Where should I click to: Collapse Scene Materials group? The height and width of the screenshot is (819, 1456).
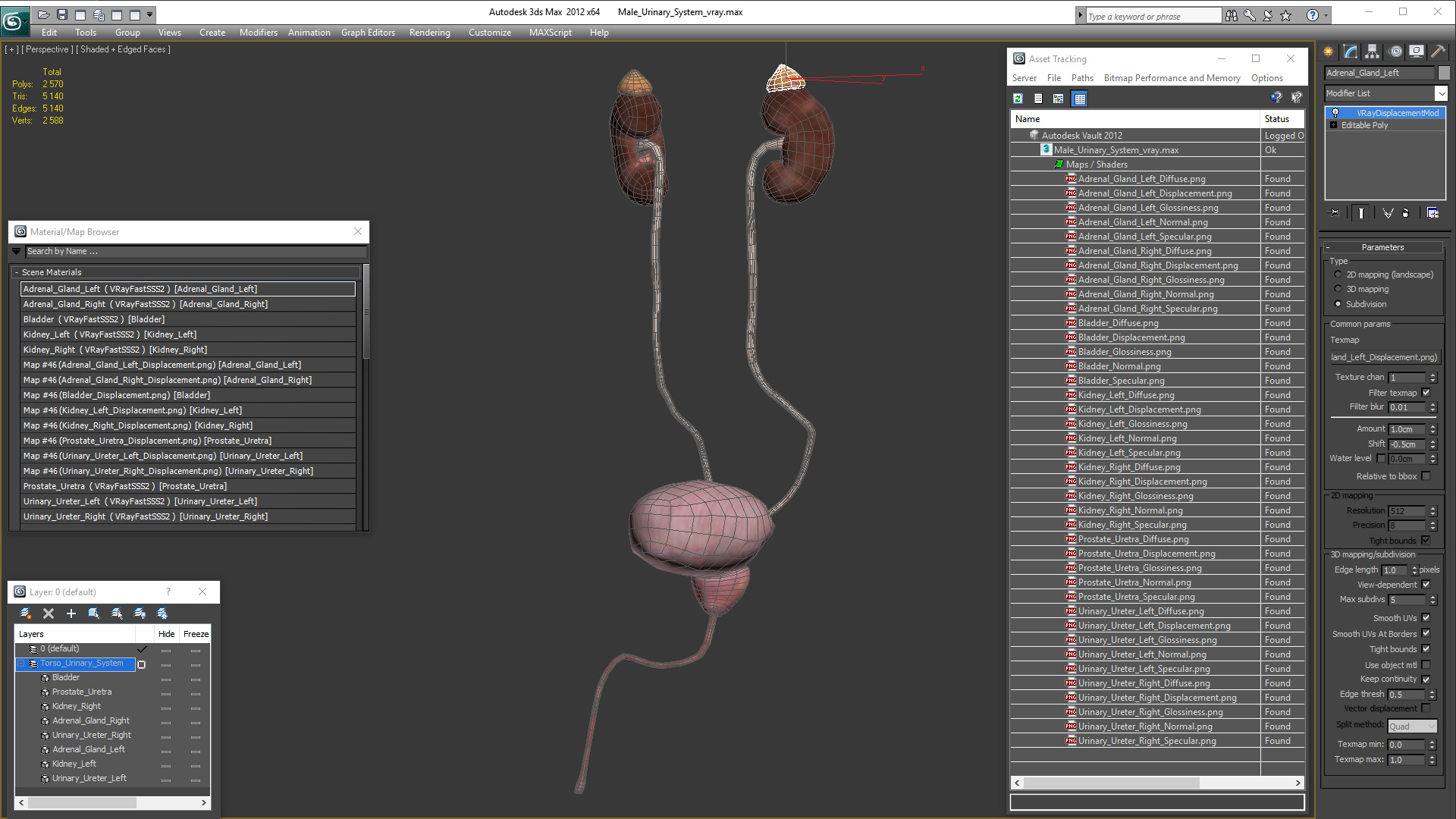17,272
